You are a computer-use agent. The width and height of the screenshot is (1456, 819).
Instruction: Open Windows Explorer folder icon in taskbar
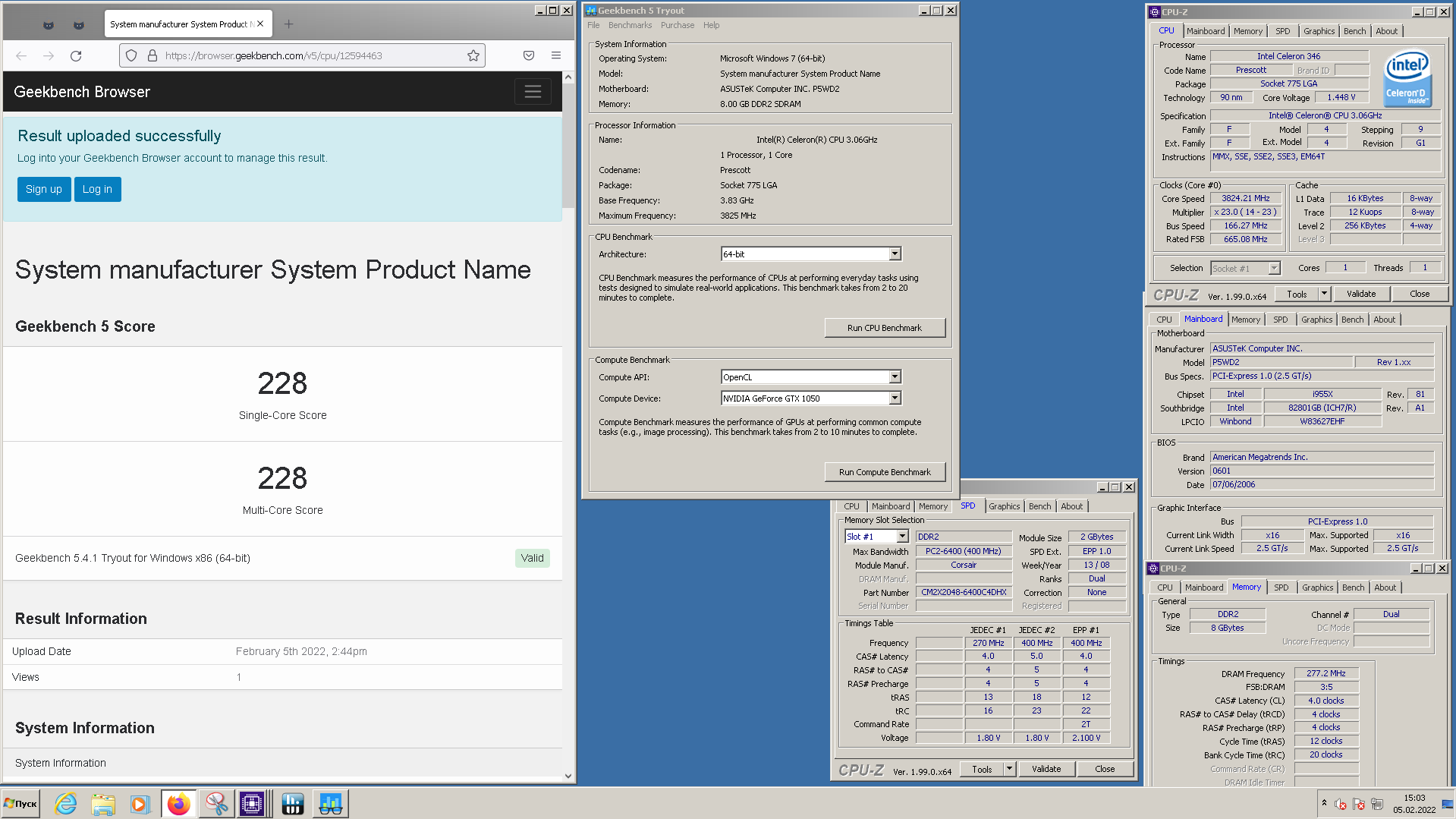[102, 804]
